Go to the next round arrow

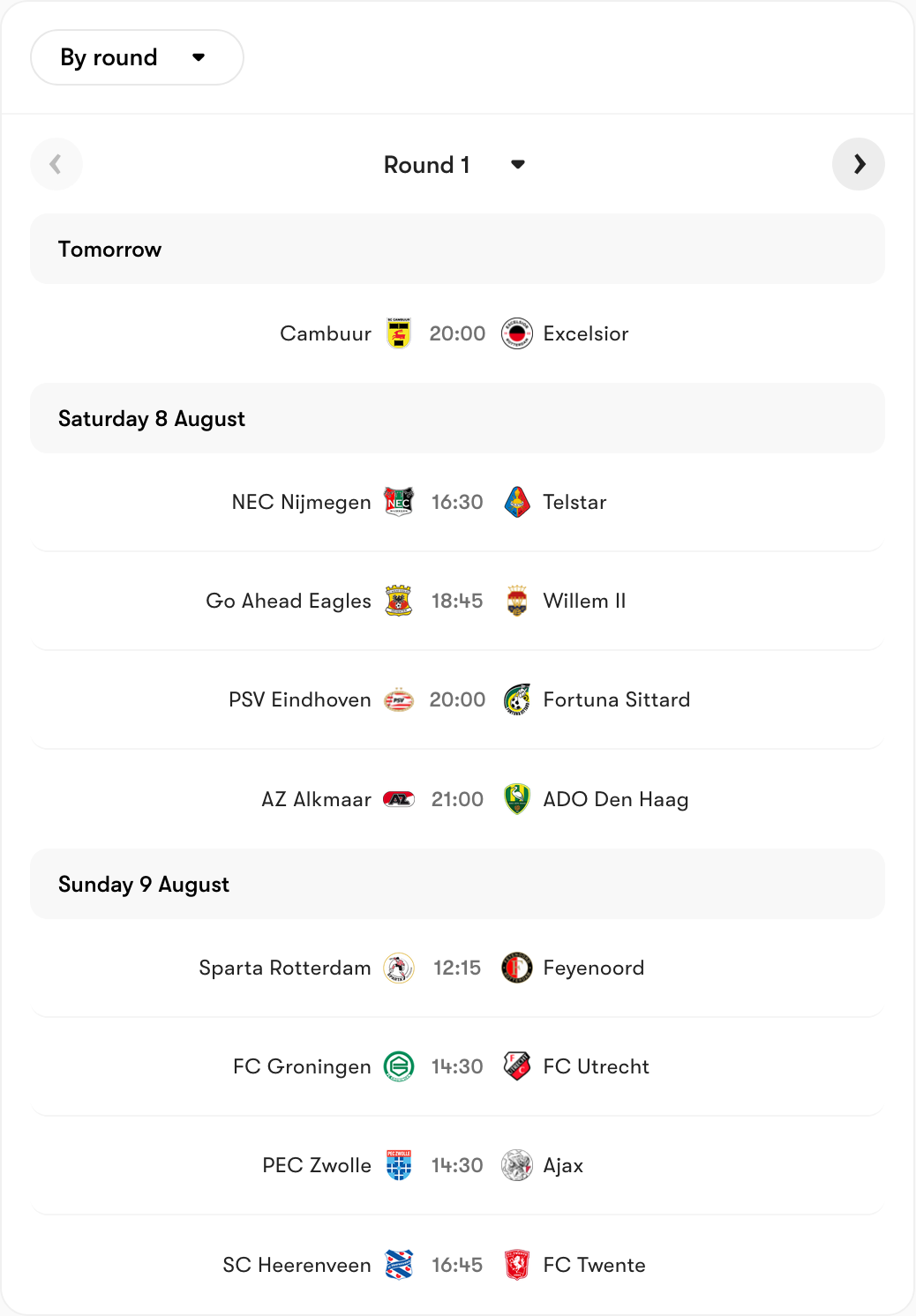tap(859, 164)
